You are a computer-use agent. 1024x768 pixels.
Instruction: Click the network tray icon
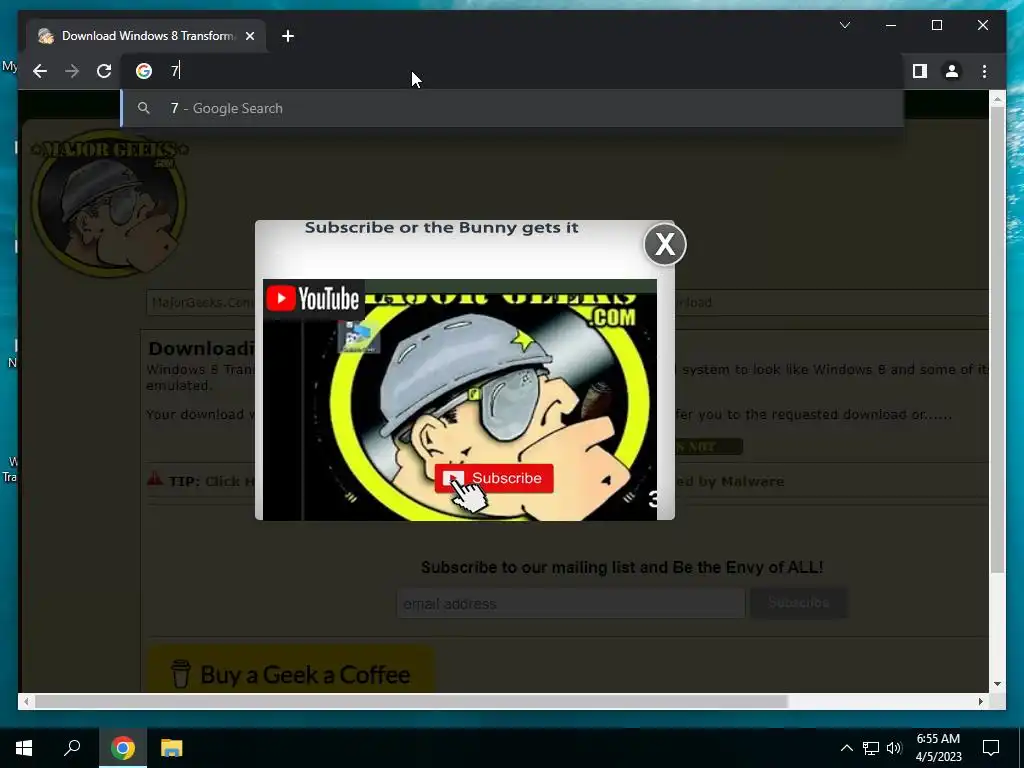(871, 748)
